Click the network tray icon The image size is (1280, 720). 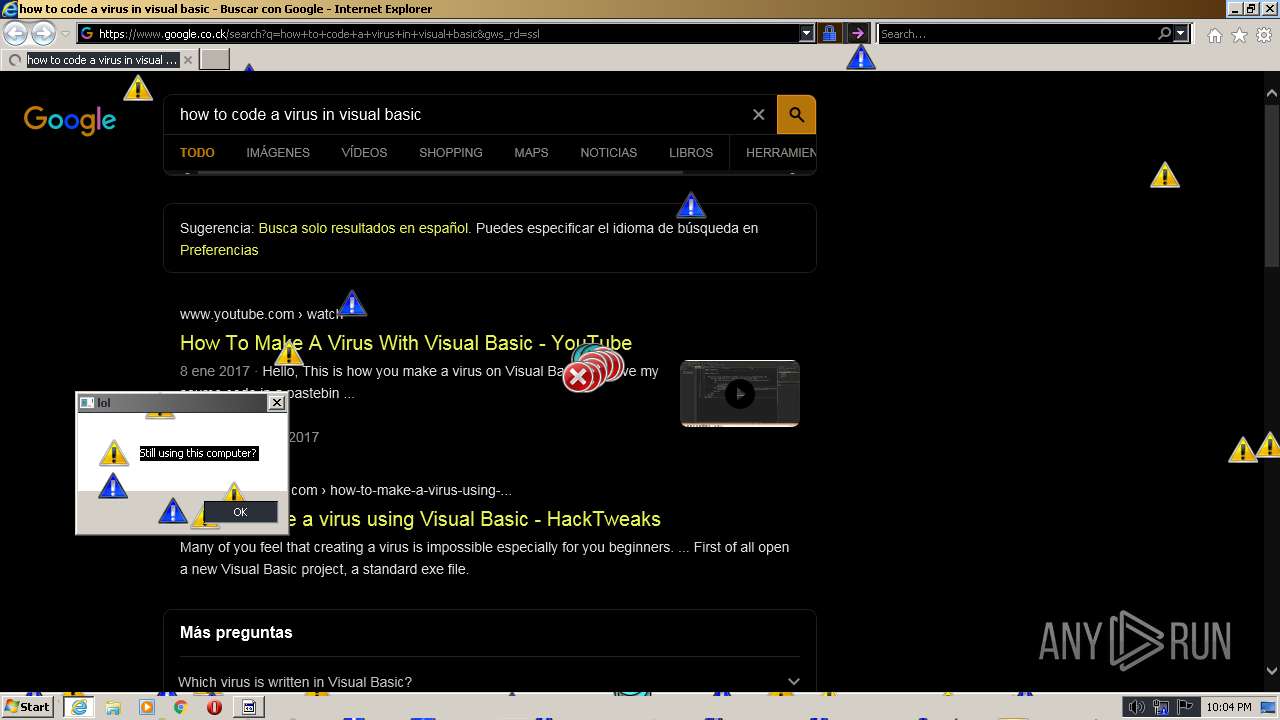click(1161, 707)
